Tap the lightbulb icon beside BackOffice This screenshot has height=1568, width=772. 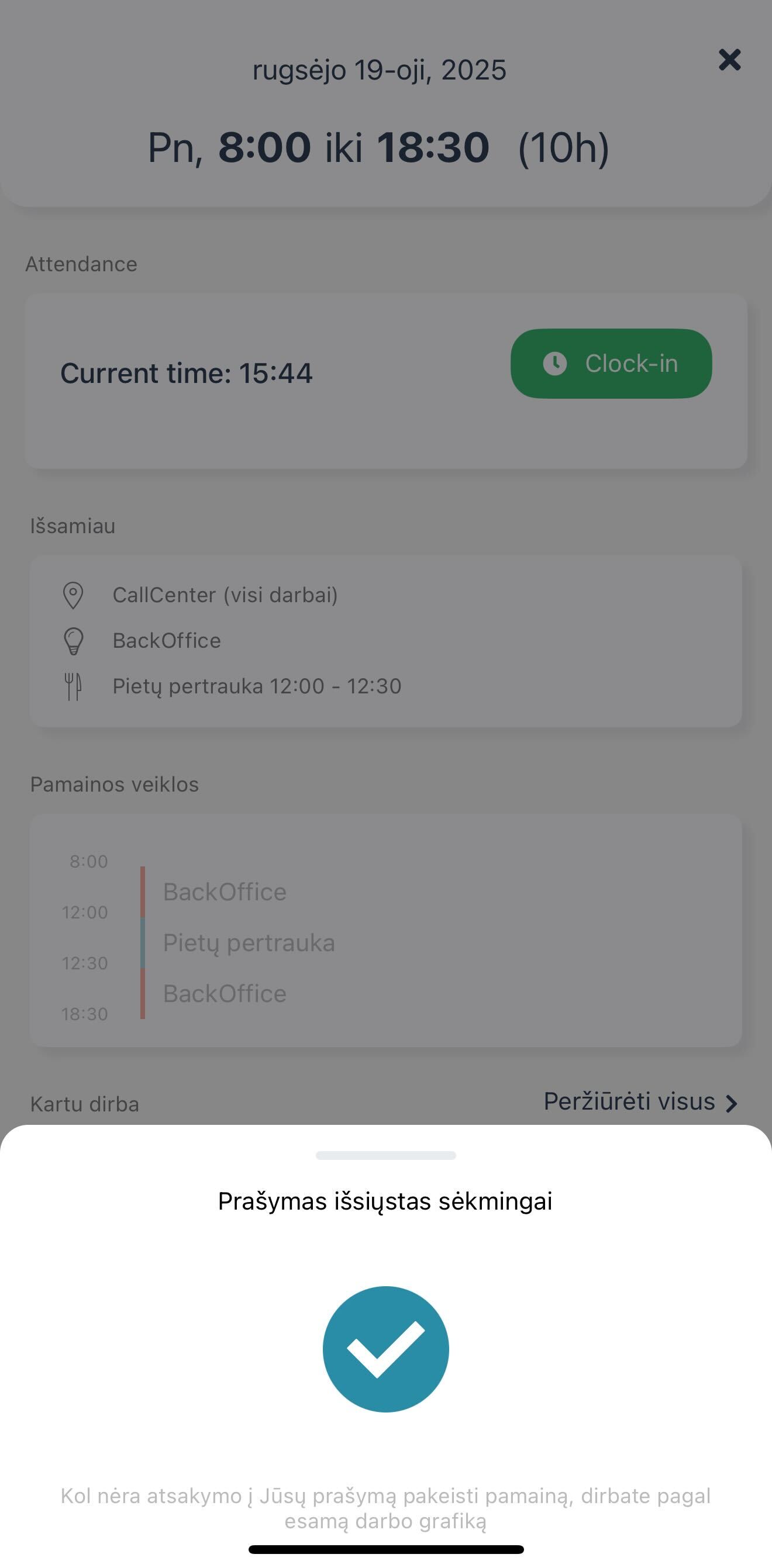(x=73, y=641)
